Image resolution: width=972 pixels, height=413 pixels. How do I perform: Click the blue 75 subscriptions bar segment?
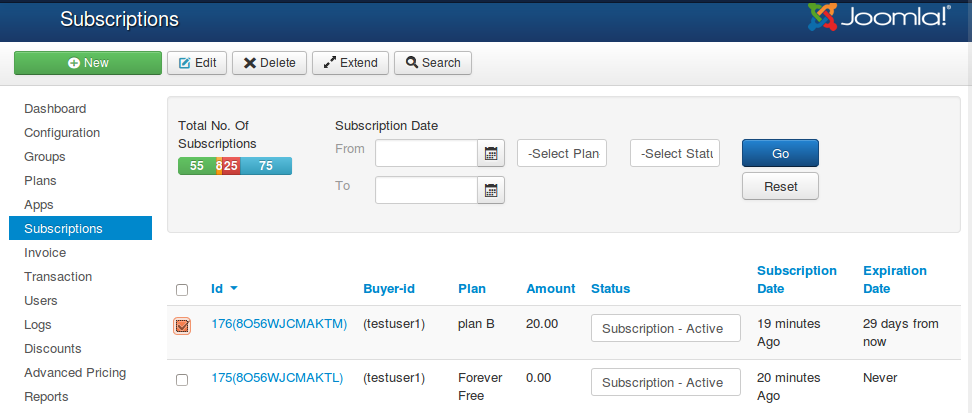[x=266, y=166]
